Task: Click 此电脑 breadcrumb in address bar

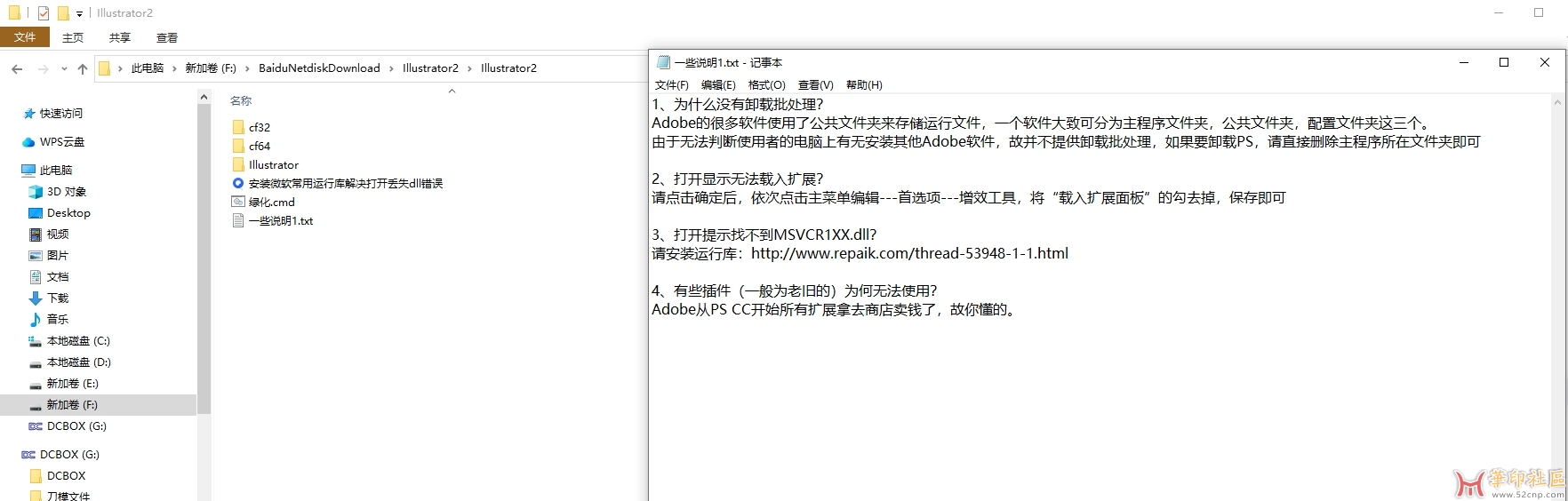Action: [148, 68]
